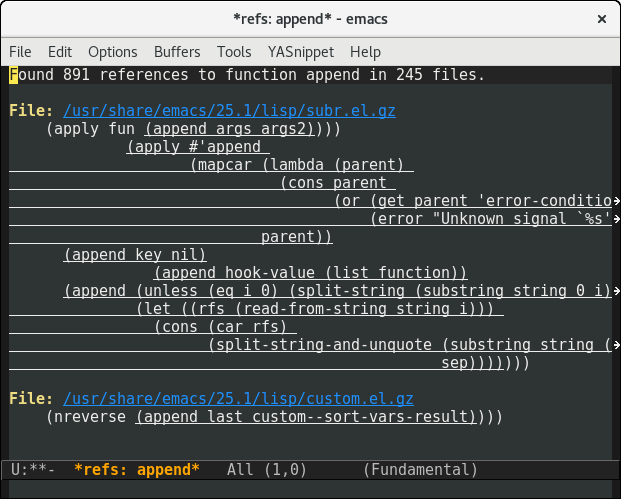
Task: Open the Tools menu
Action: point(234,52)
